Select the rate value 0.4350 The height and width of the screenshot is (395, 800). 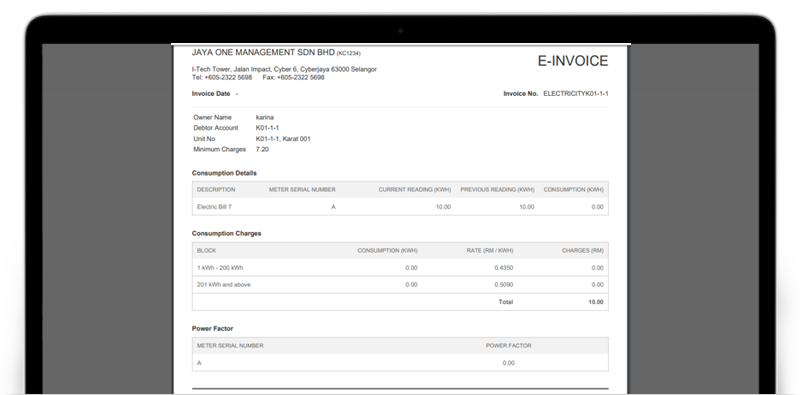point(504,268)
